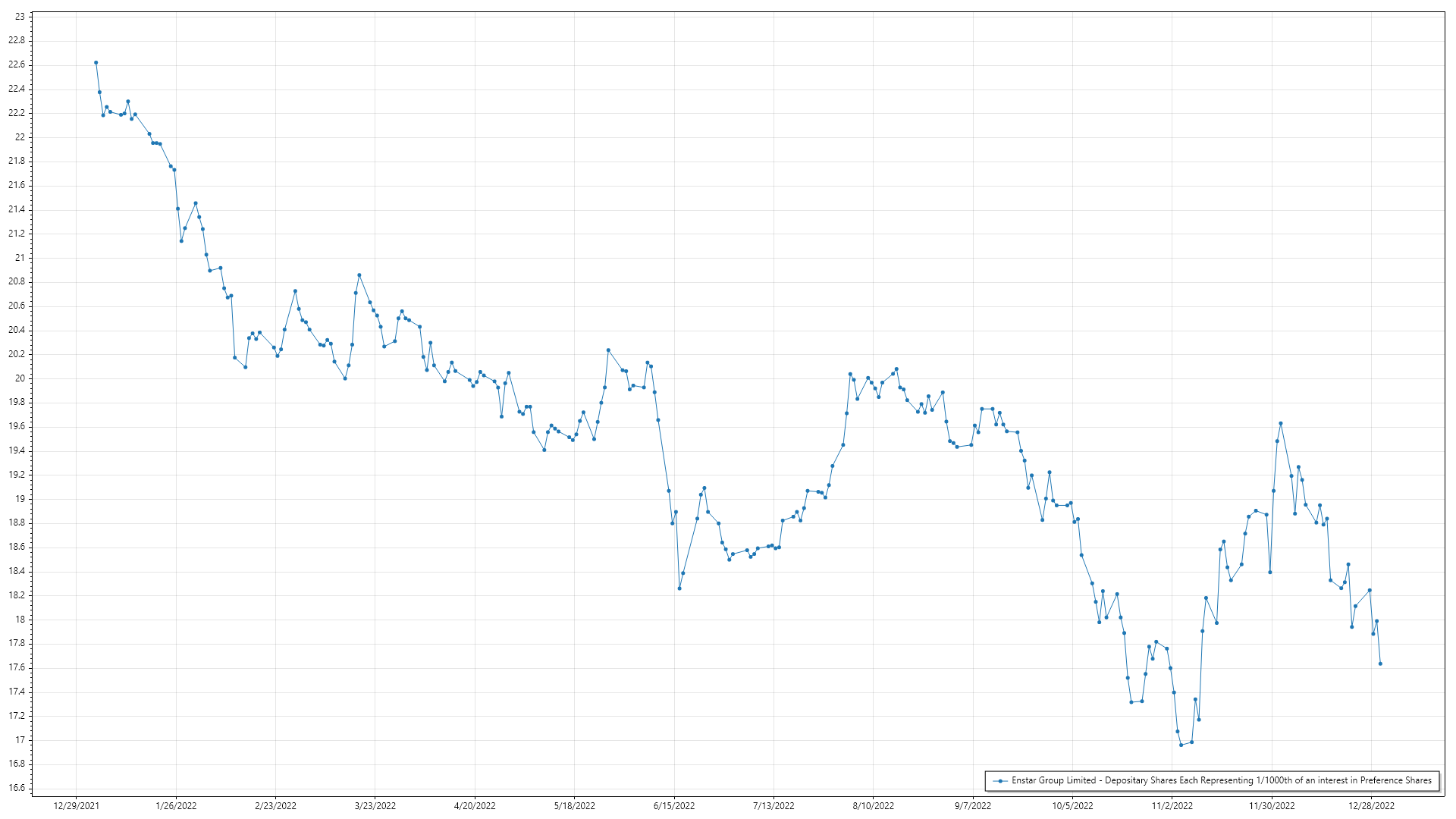The image size is (1456, 819).
Task: Click the Enstar Group Limited legend label
Action: 1221,780
